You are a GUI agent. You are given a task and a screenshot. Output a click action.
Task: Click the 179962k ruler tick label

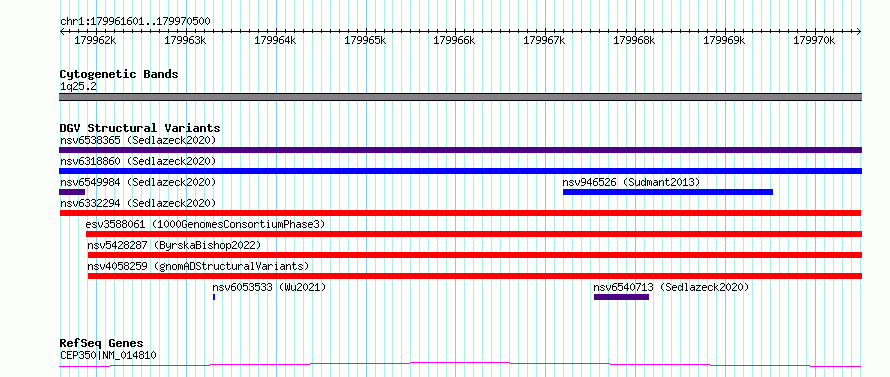(95, 41)
